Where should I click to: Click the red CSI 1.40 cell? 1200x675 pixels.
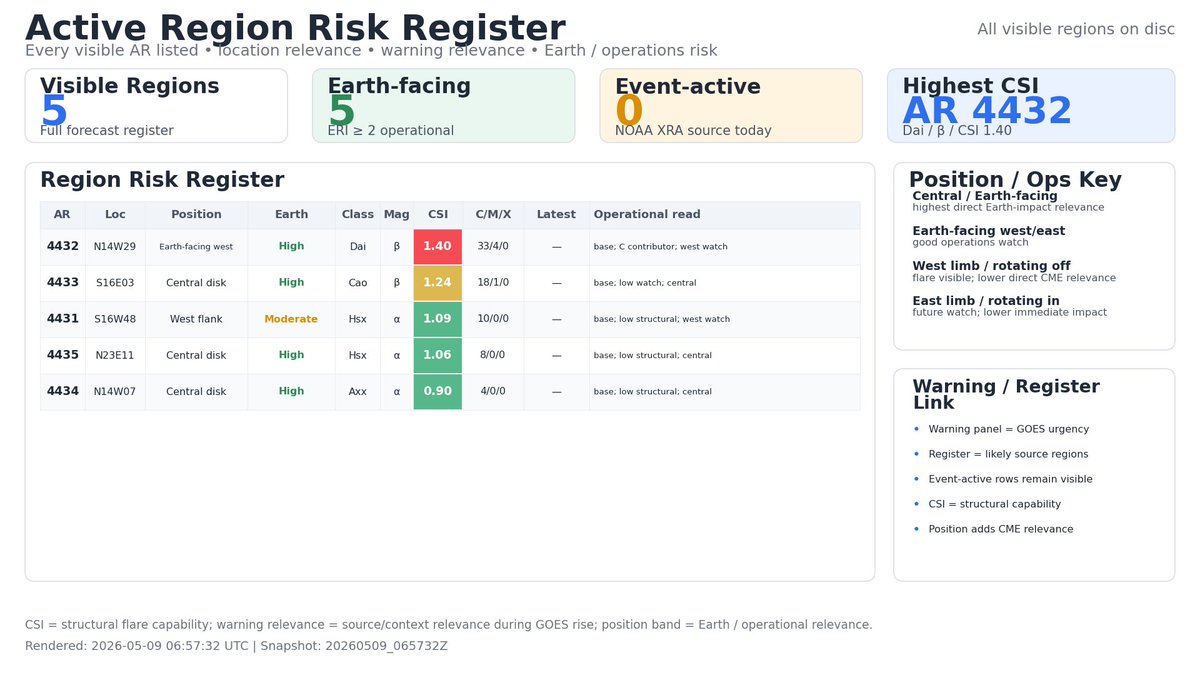pos(438,247)
